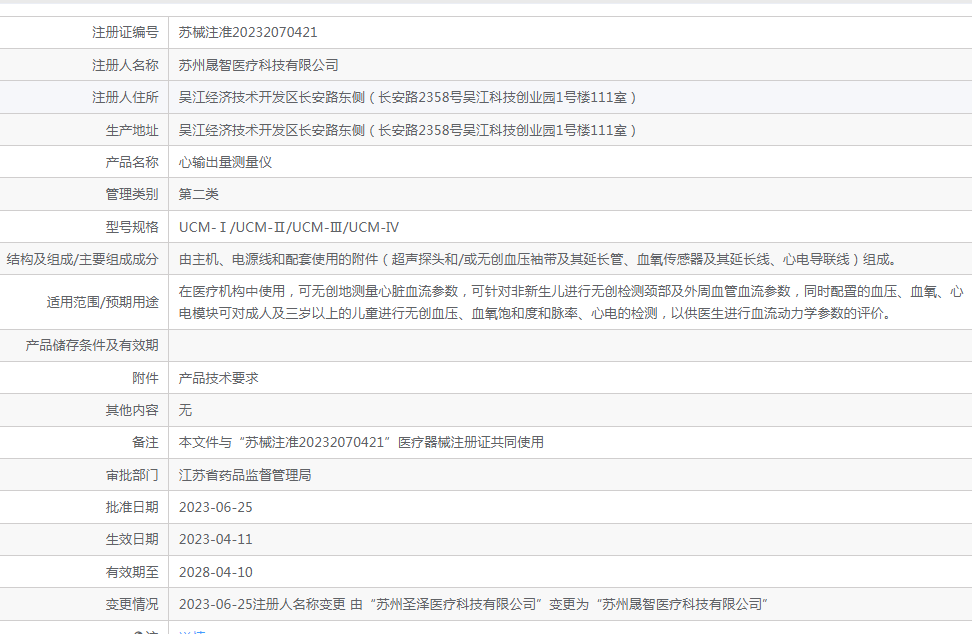Click the 备注 label
This screenshot has height=634, width=972.
point(145,442)
